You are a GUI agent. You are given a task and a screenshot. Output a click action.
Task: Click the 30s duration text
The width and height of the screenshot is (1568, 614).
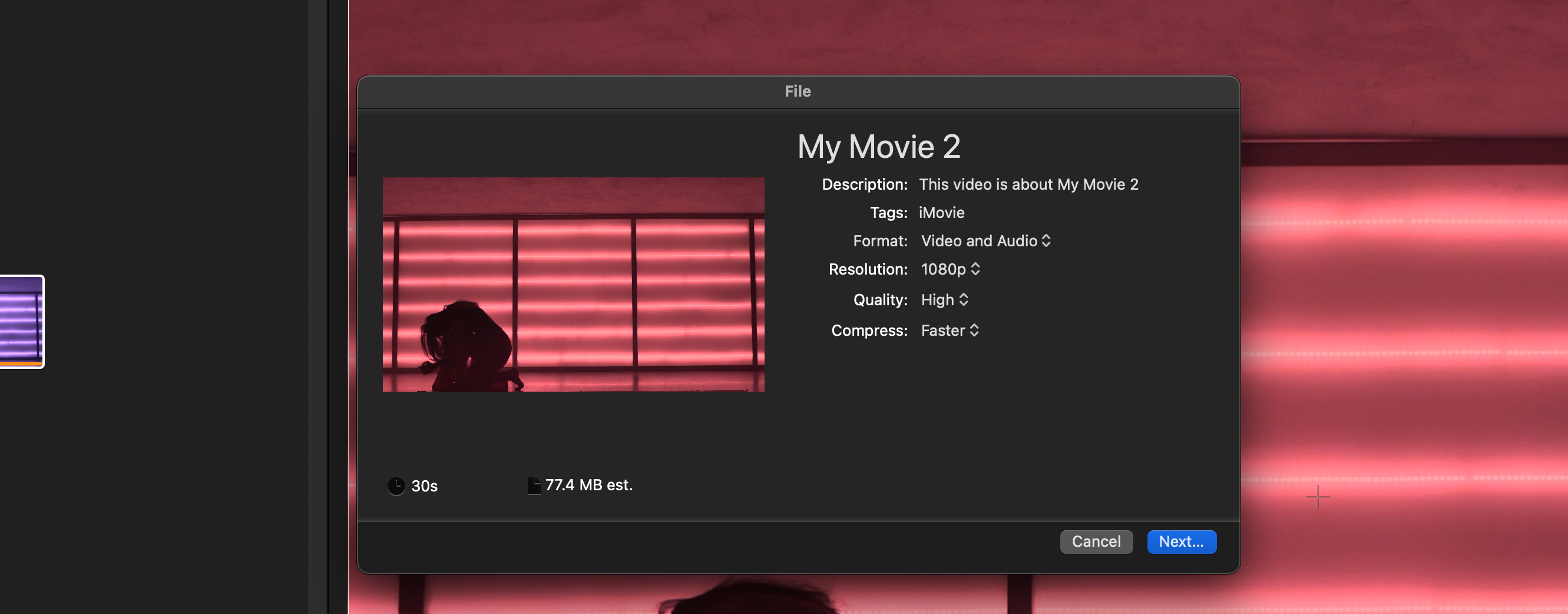(x=424, y=486)
